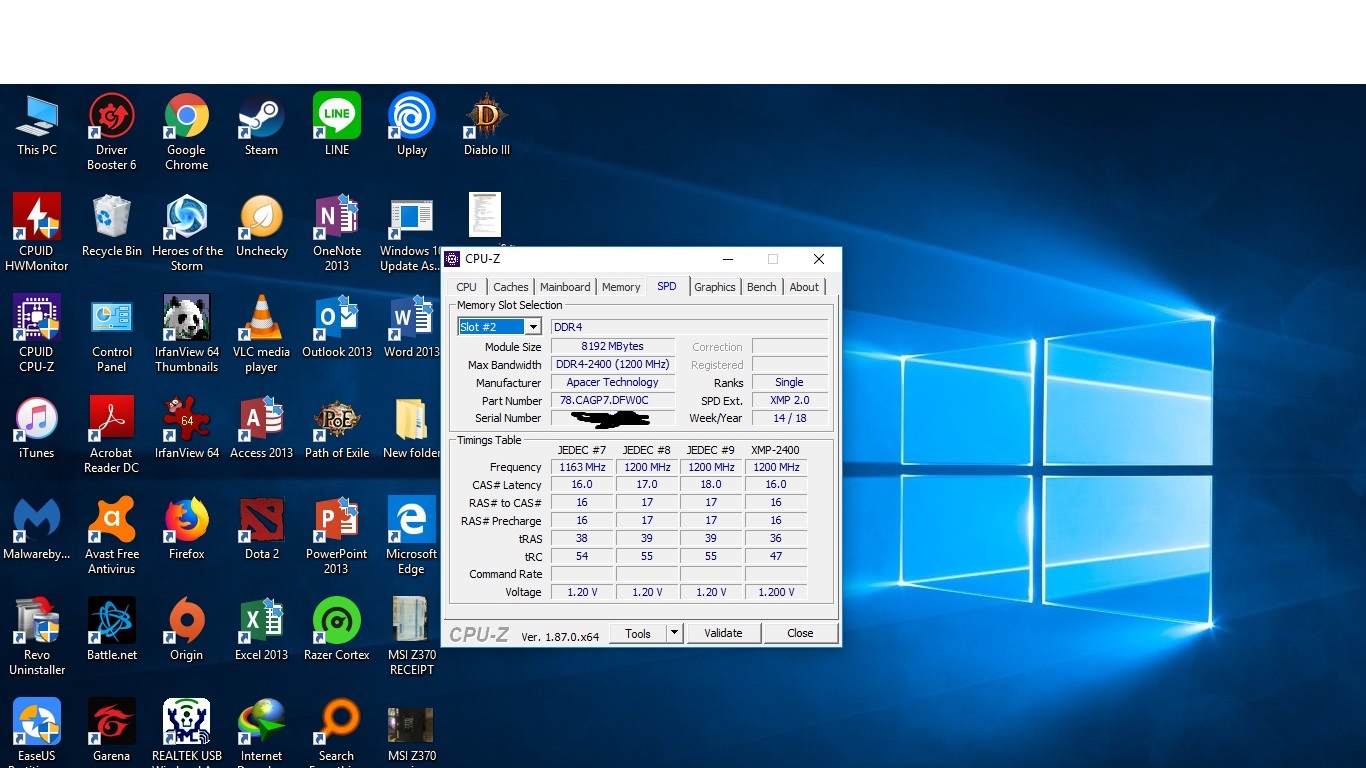The image size is (1366, 768).
Task: Open Avast Free Antivirus shortcut
Action: pyautogui.click(x=112, y=536)
